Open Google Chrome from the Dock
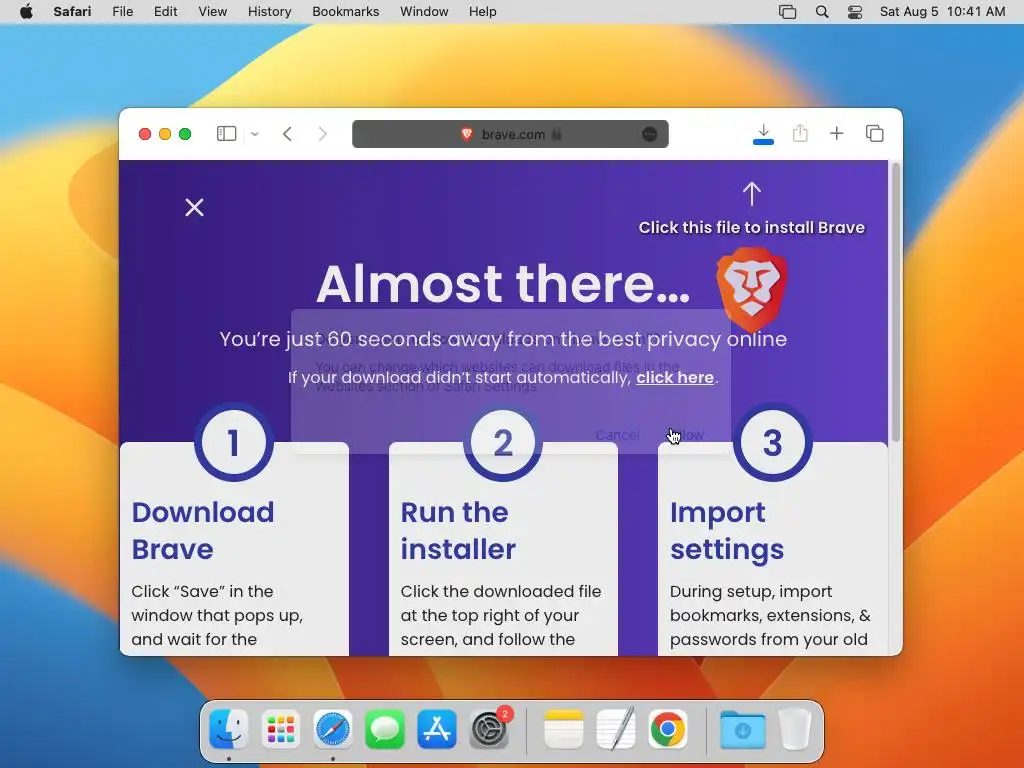 tap(667, 729)
